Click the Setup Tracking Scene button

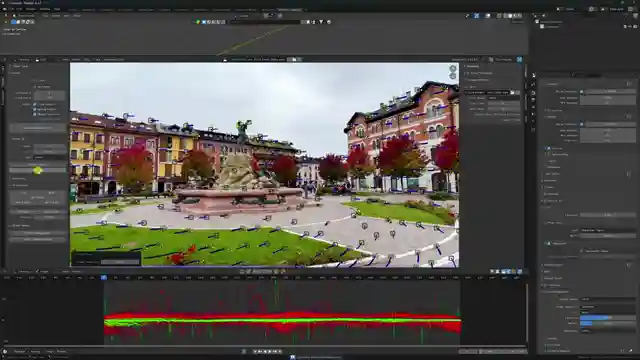click(38, 240)
